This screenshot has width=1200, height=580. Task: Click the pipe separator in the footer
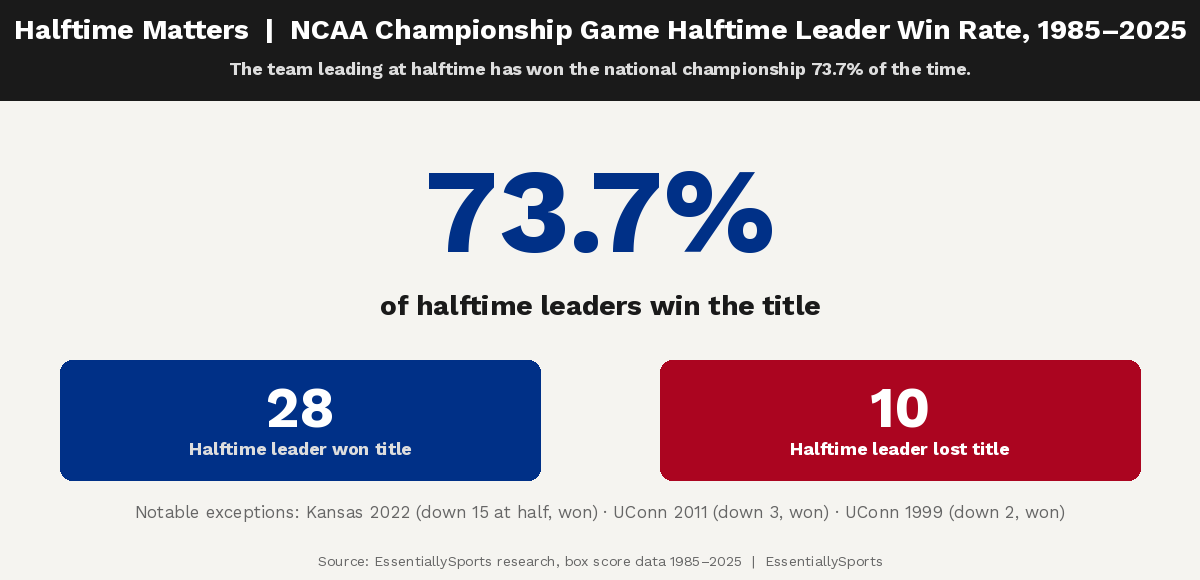753,562
